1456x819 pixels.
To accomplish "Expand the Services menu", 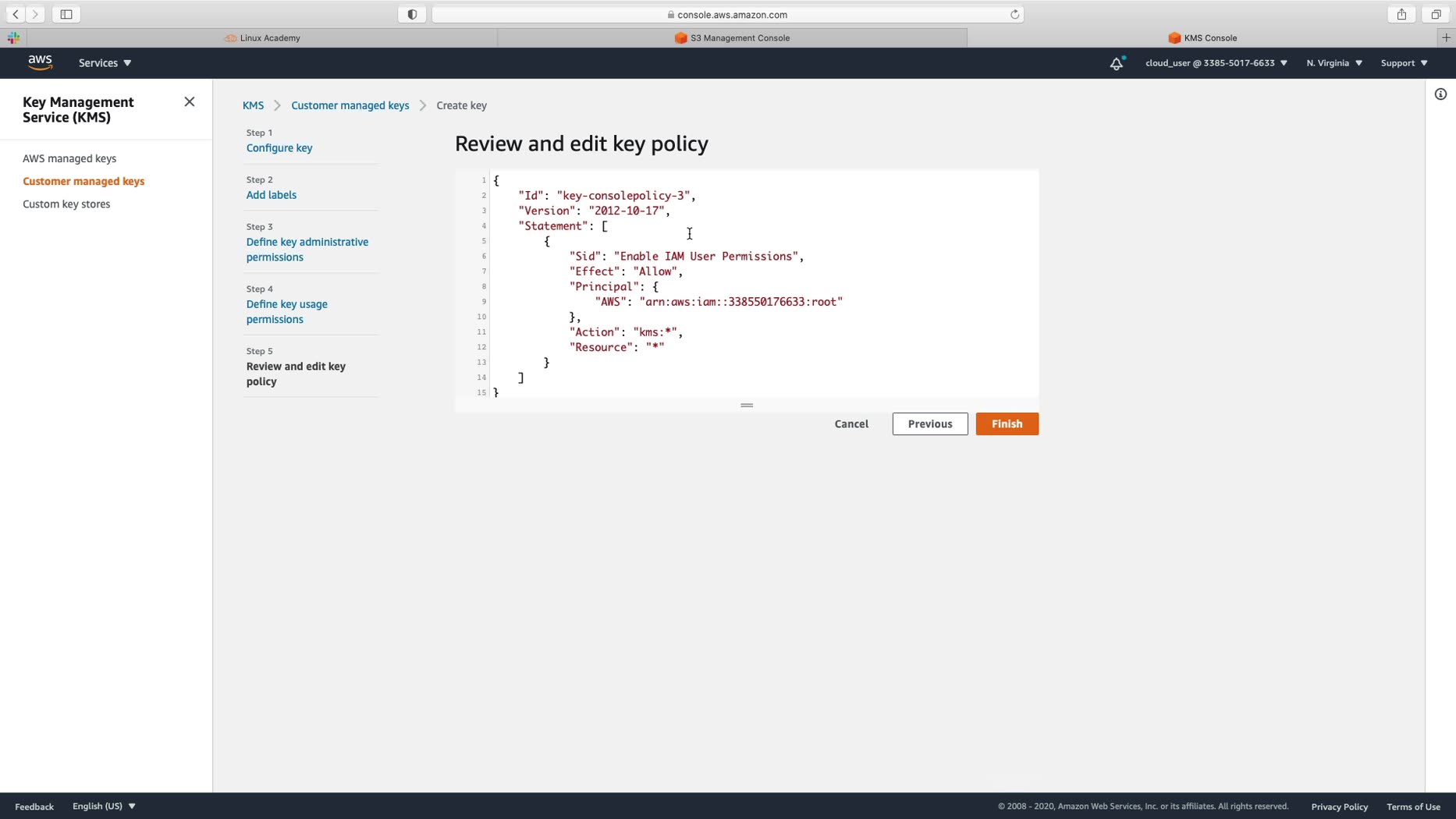I will (x=105, y=63).
